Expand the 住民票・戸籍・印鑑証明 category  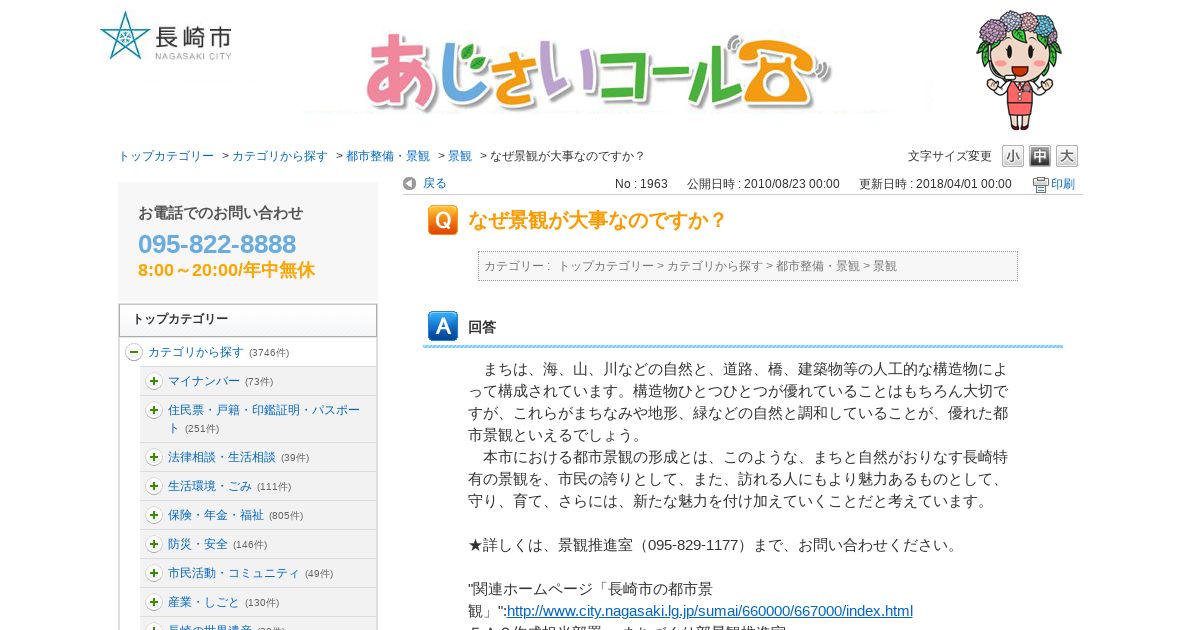point(154,410)
